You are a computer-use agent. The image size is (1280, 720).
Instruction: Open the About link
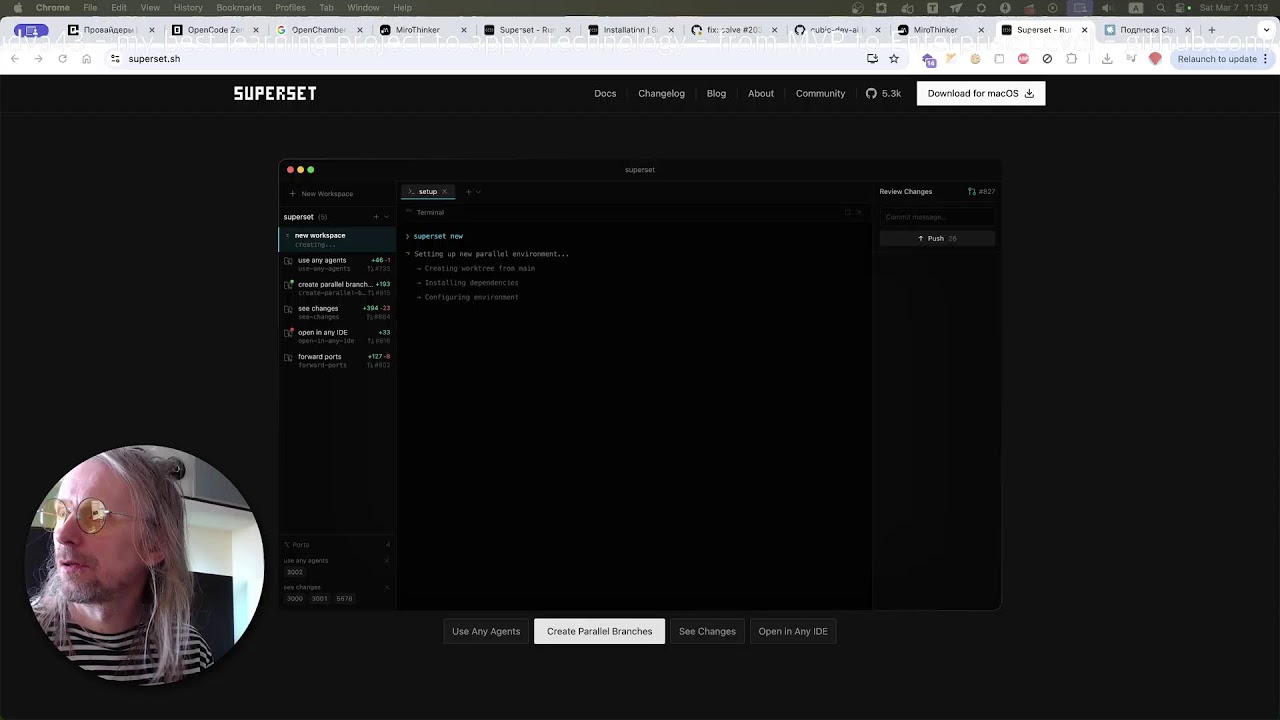[x=761, y=93]
